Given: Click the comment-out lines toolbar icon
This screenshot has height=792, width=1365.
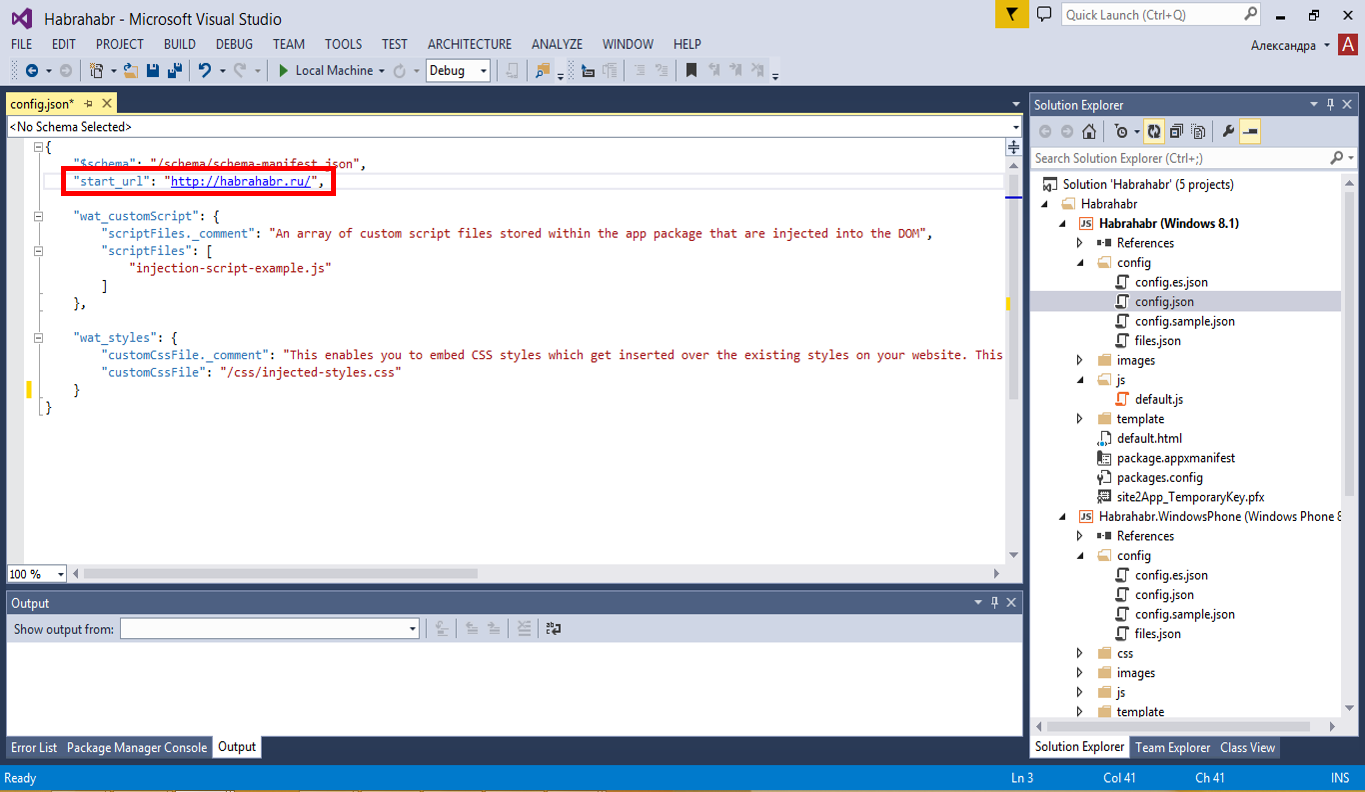Looking at the screenshot, I should click(639, 71).
